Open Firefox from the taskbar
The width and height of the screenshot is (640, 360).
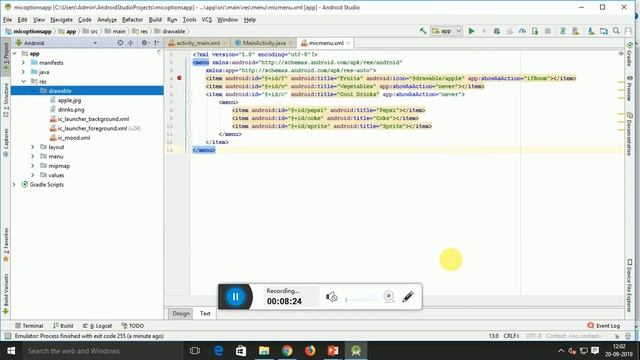(310, 351)
